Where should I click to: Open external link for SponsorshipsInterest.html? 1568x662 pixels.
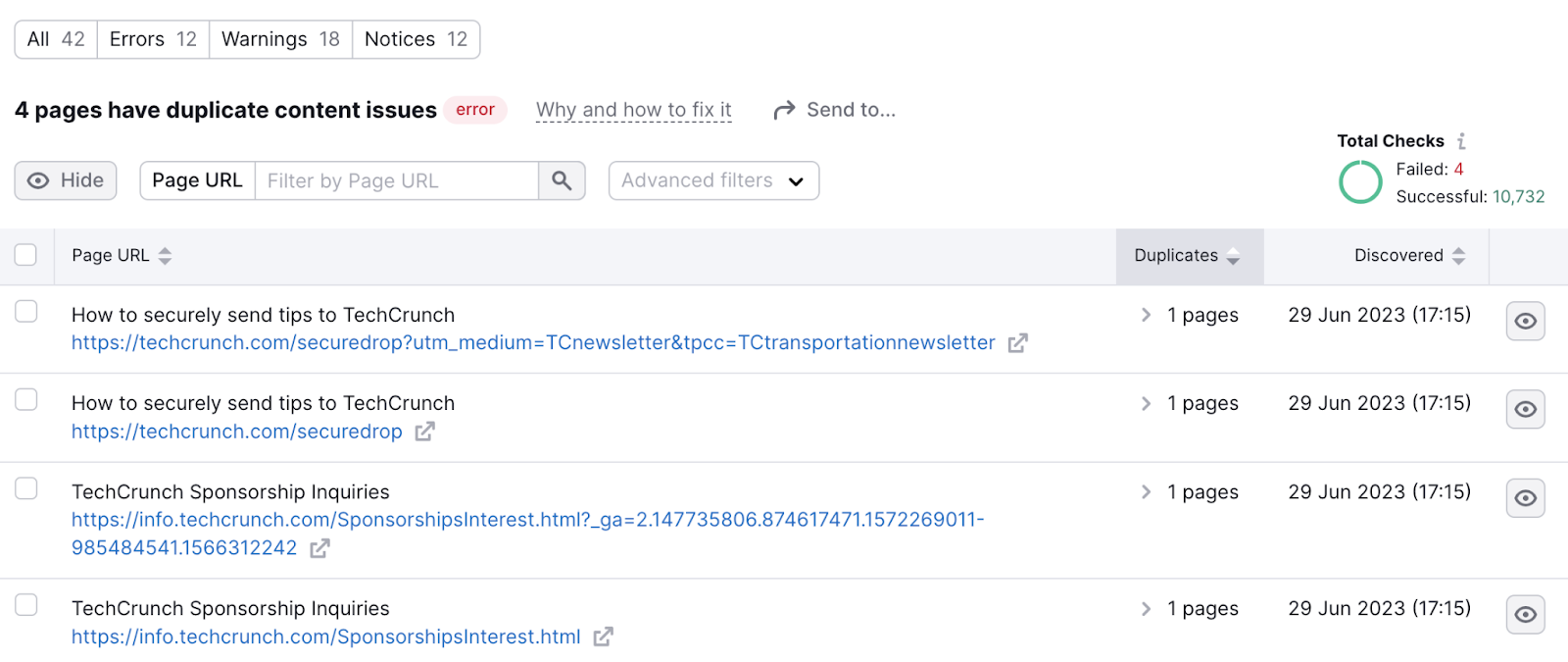[603, 637]
